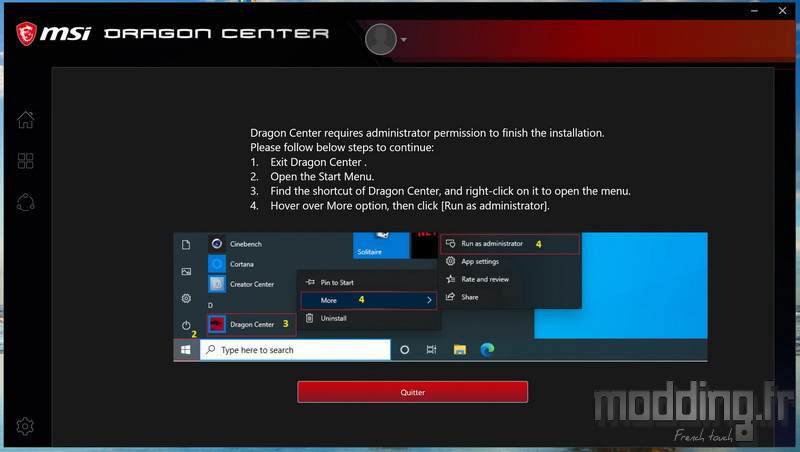Image resolution: width=800 pixels, height=452 pixels.
Task: Click the 'requires administrator permission' sentence
Action: 427,133
